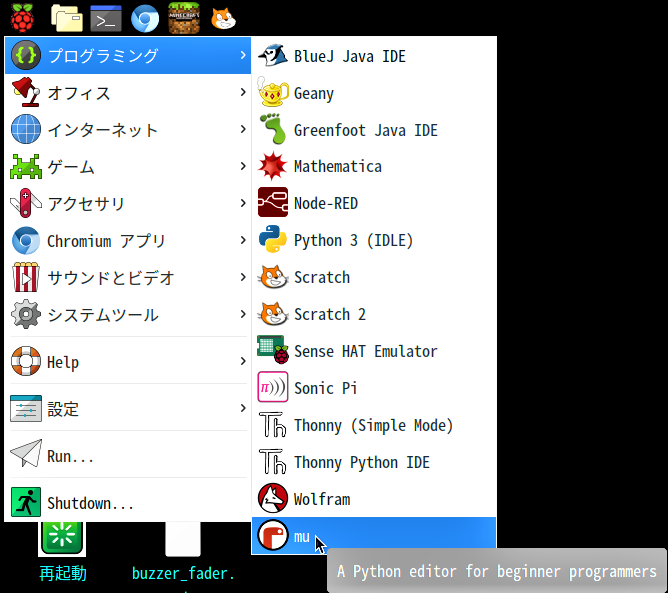This screenshot has height=593, width=668.
Task: Click the mu text label
Action: [302, 537]
